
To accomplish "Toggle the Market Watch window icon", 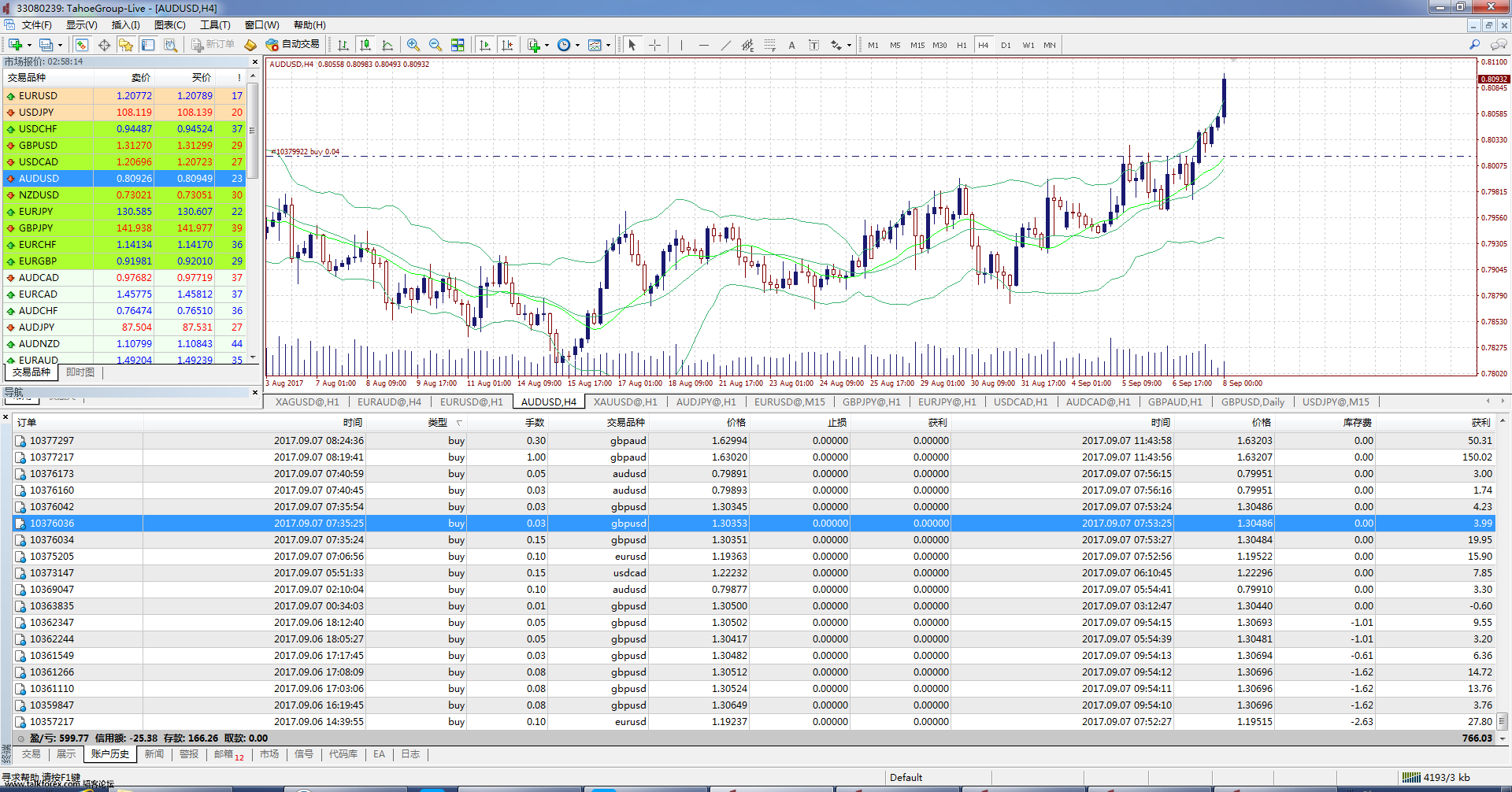I will coord(82,45).
